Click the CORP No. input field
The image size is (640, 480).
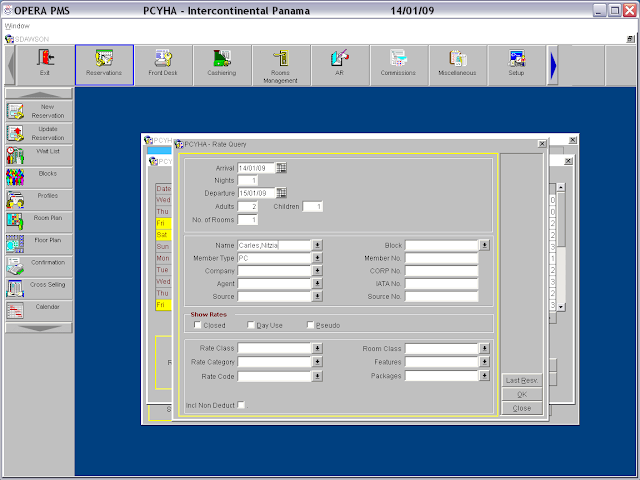click(x=441, y=271)
